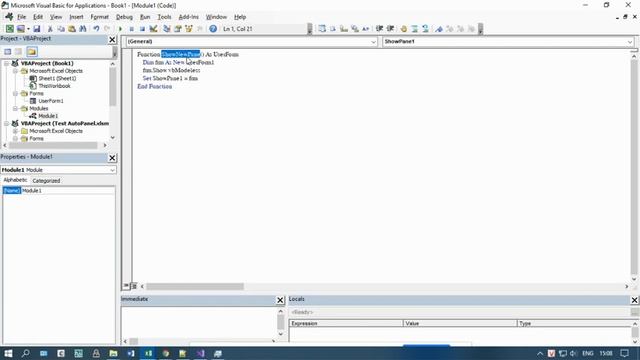Click the (Name) property value field
Screen dimensions: 640x360
tap(68, 191)
